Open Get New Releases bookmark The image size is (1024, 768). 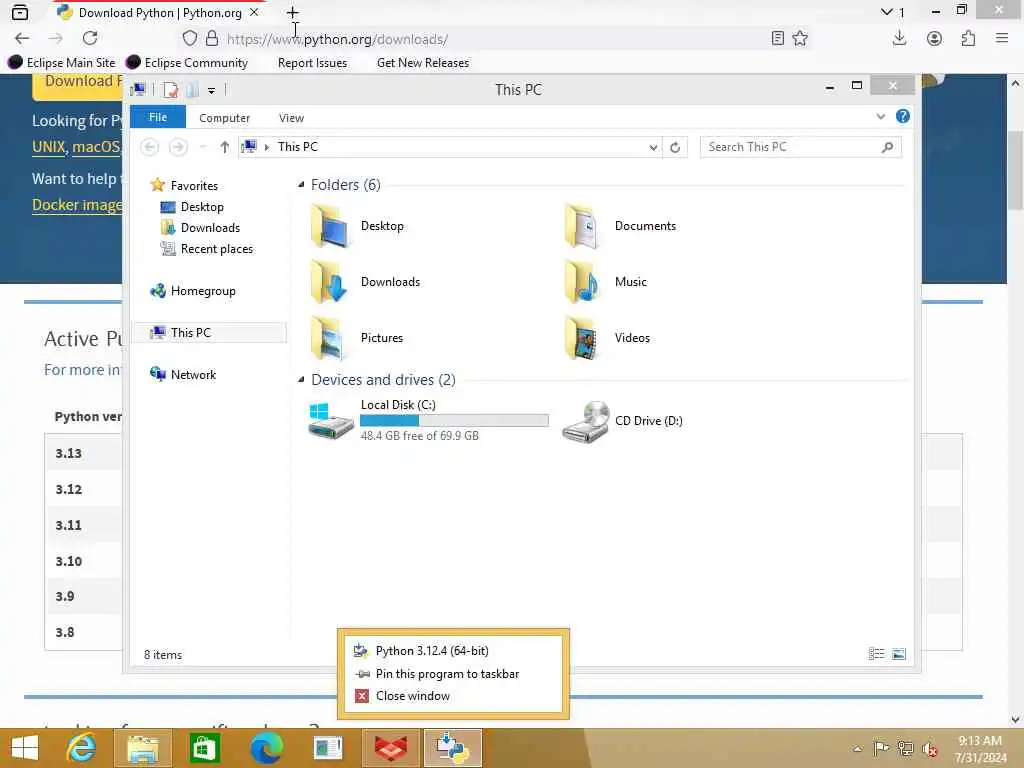(x=423, y=63)
